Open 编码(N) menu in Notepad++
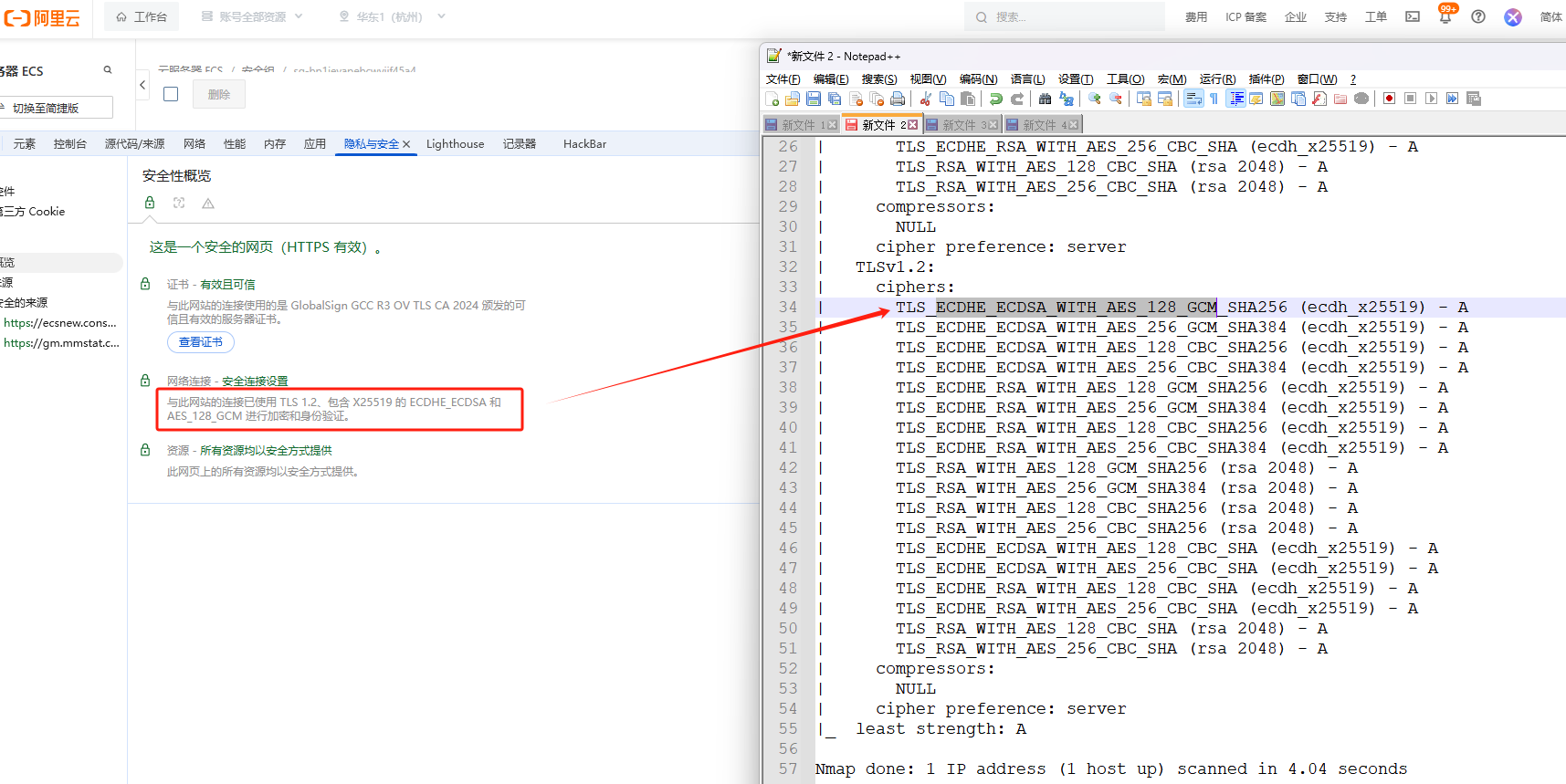This screenshot has height=784, width=1566. click(978, 79)
